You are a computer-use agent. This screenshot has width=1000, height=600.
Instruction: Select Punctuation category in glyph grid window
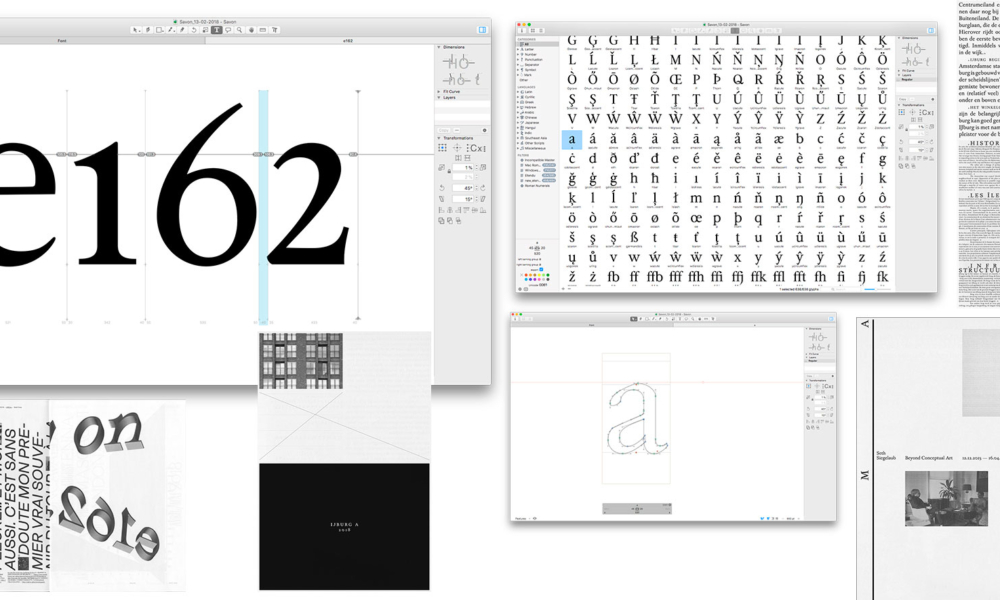(x=534, y=60)
